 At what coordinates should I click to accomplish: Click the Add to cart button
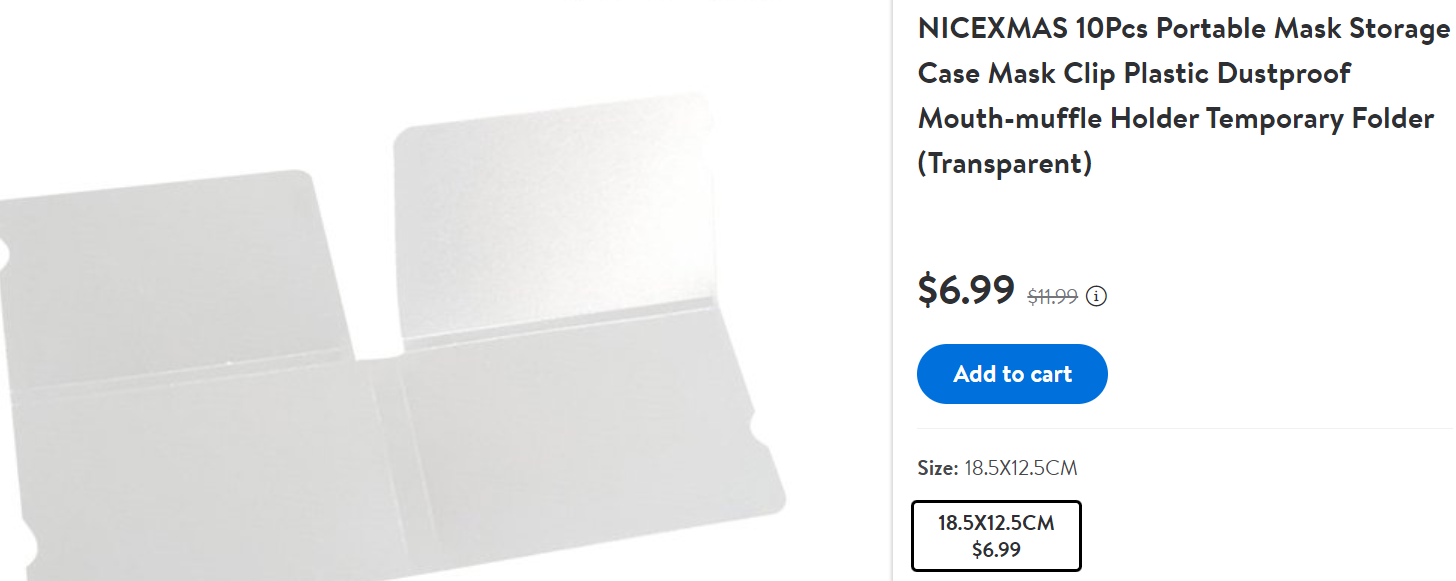pyautogui.click(x=1012, y=374)
